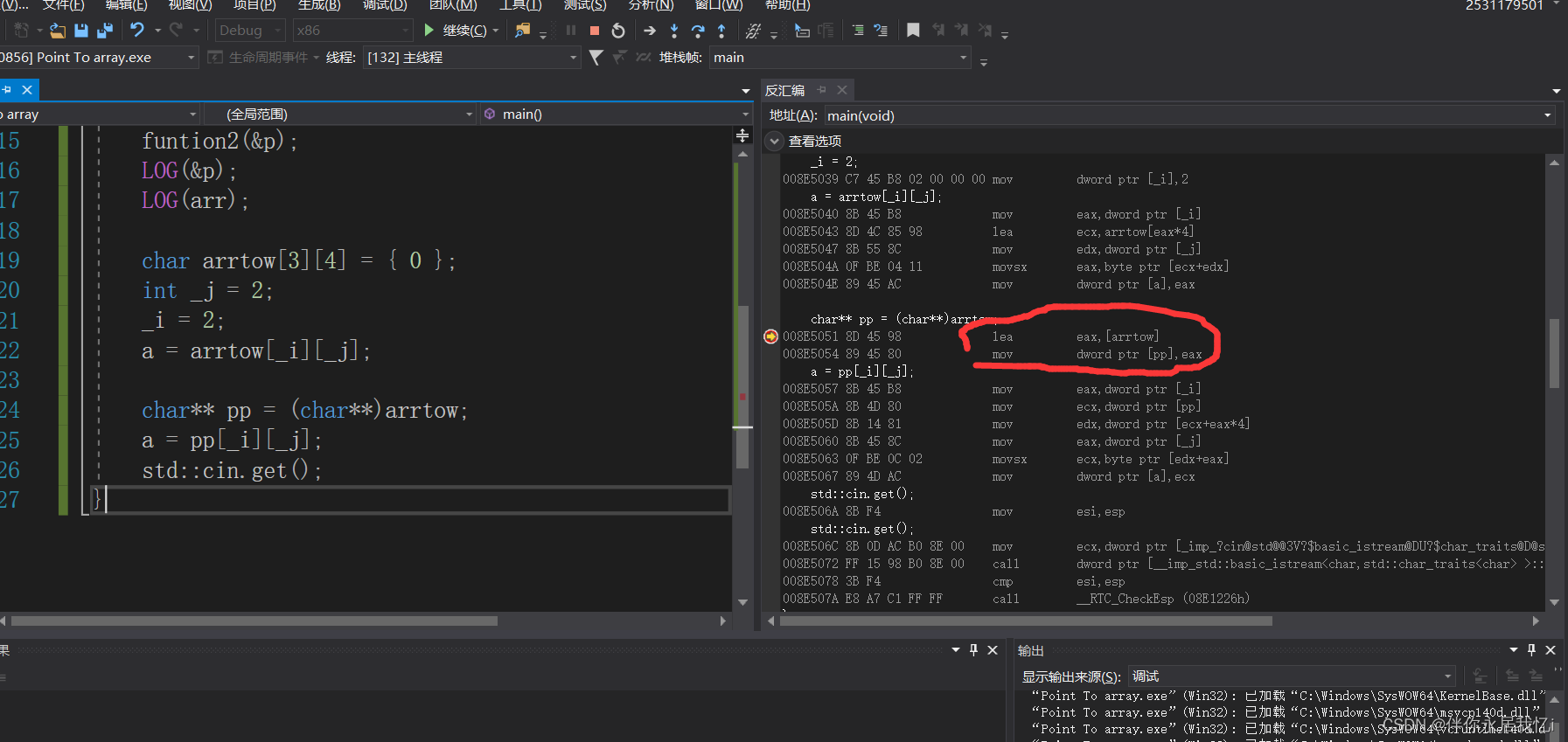Image resolution: width=1568 pixels, height=742 pixels.
Task: Close the 输出 output panel
Action: [1551, 650]
